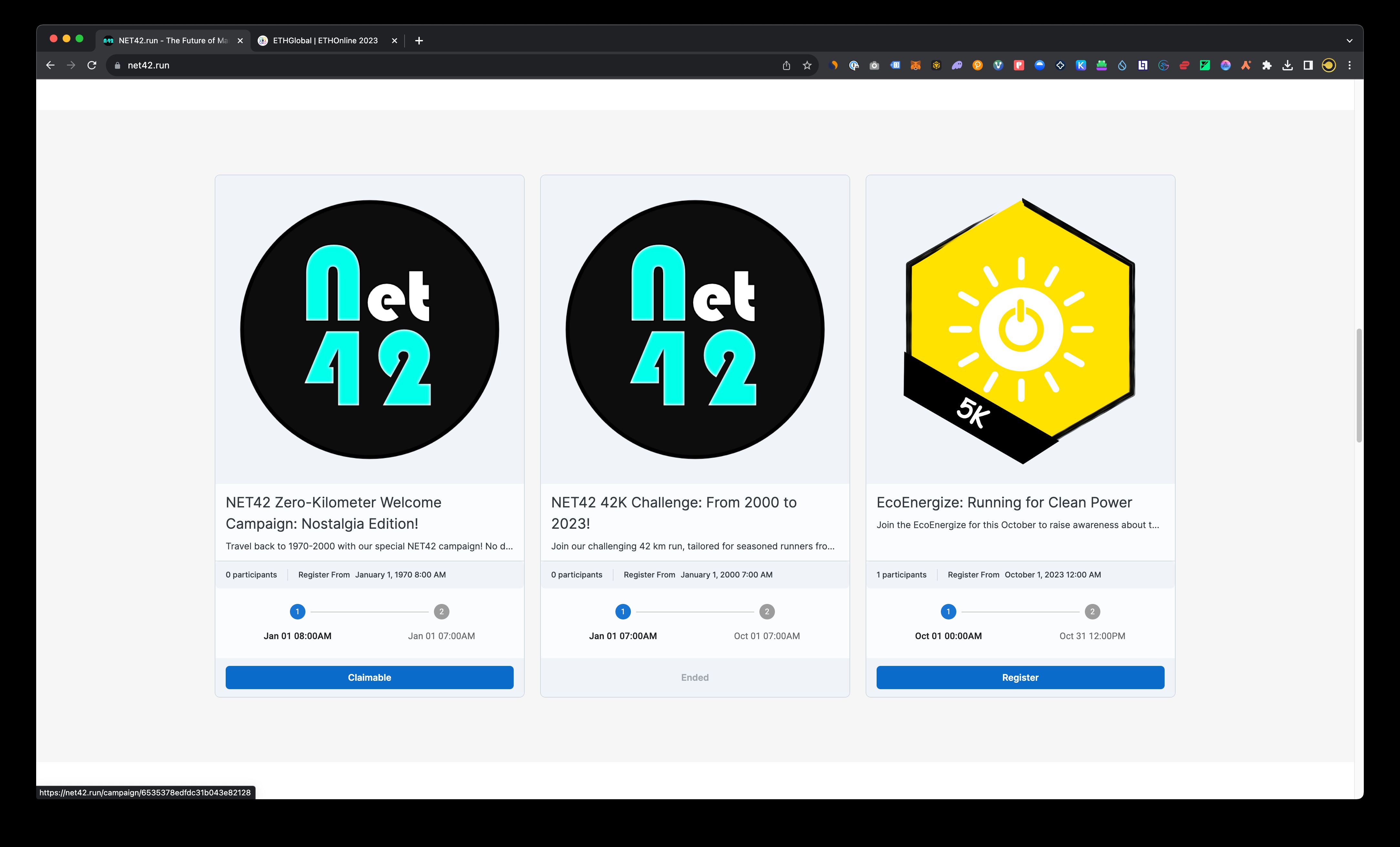Click the "Oct 31 12:00PM" end date
This screenshot has width=1400, height=847.
pos(1092,636)
